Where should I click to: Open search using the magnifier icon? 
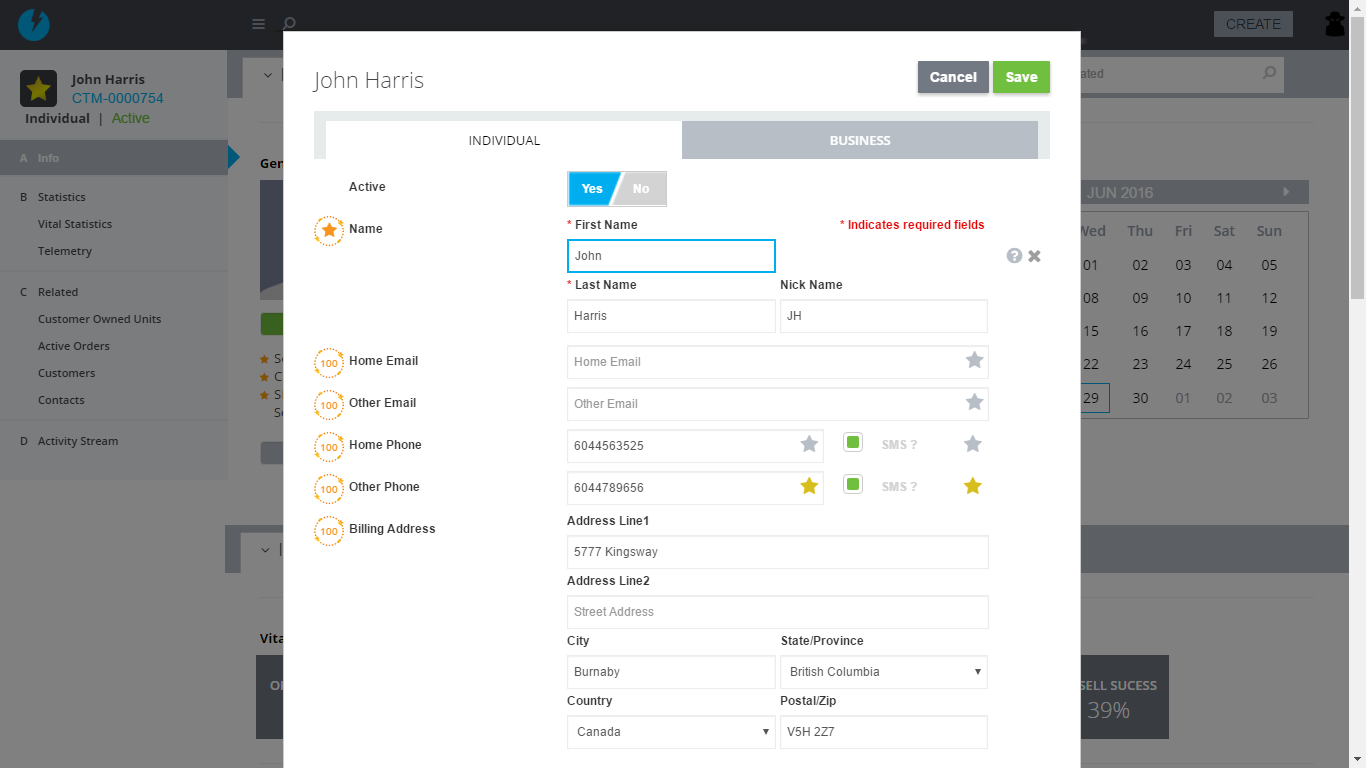tap(287, 23)
